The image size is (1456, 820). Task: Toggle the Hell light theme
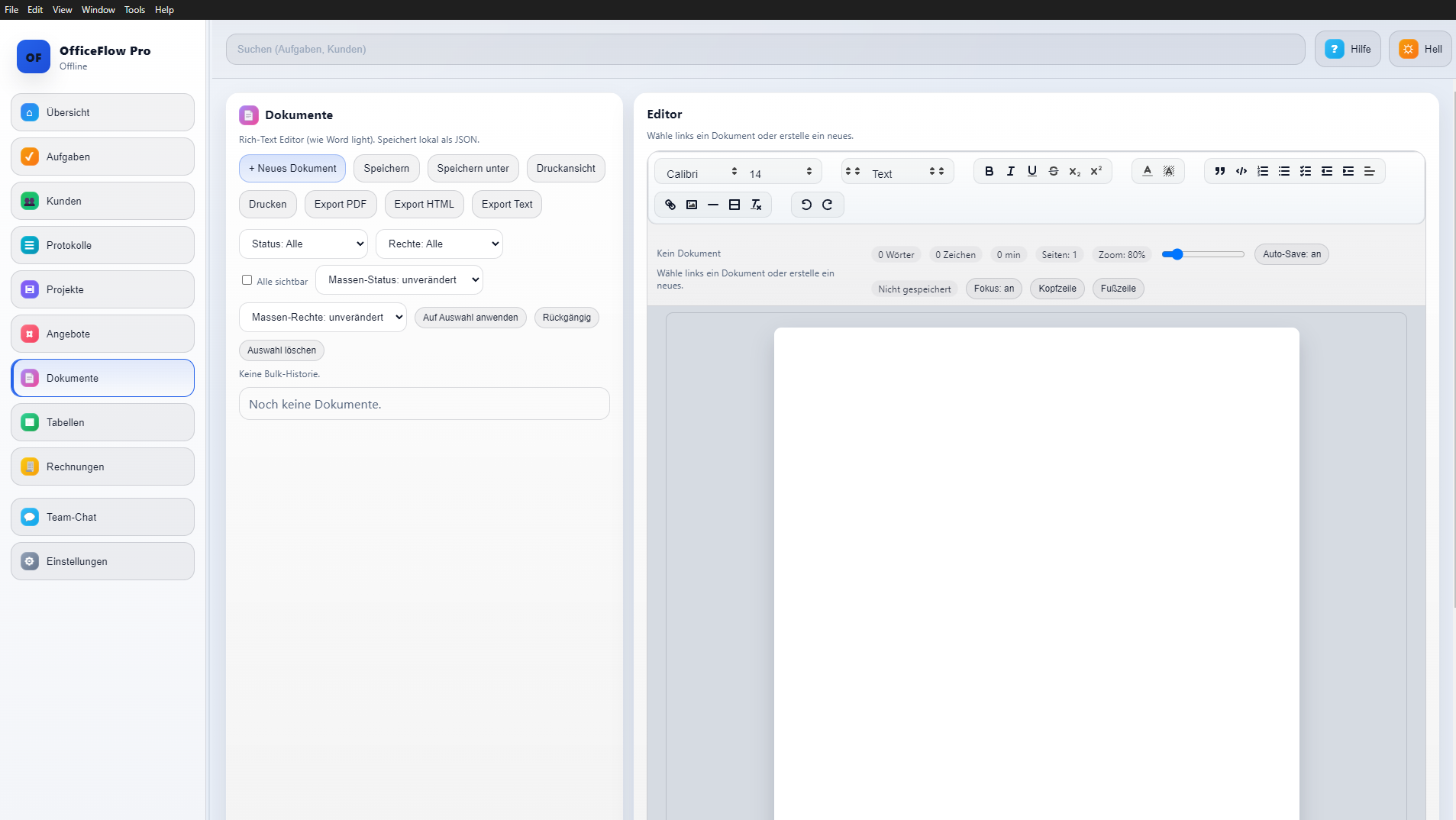pos(1420,49)
